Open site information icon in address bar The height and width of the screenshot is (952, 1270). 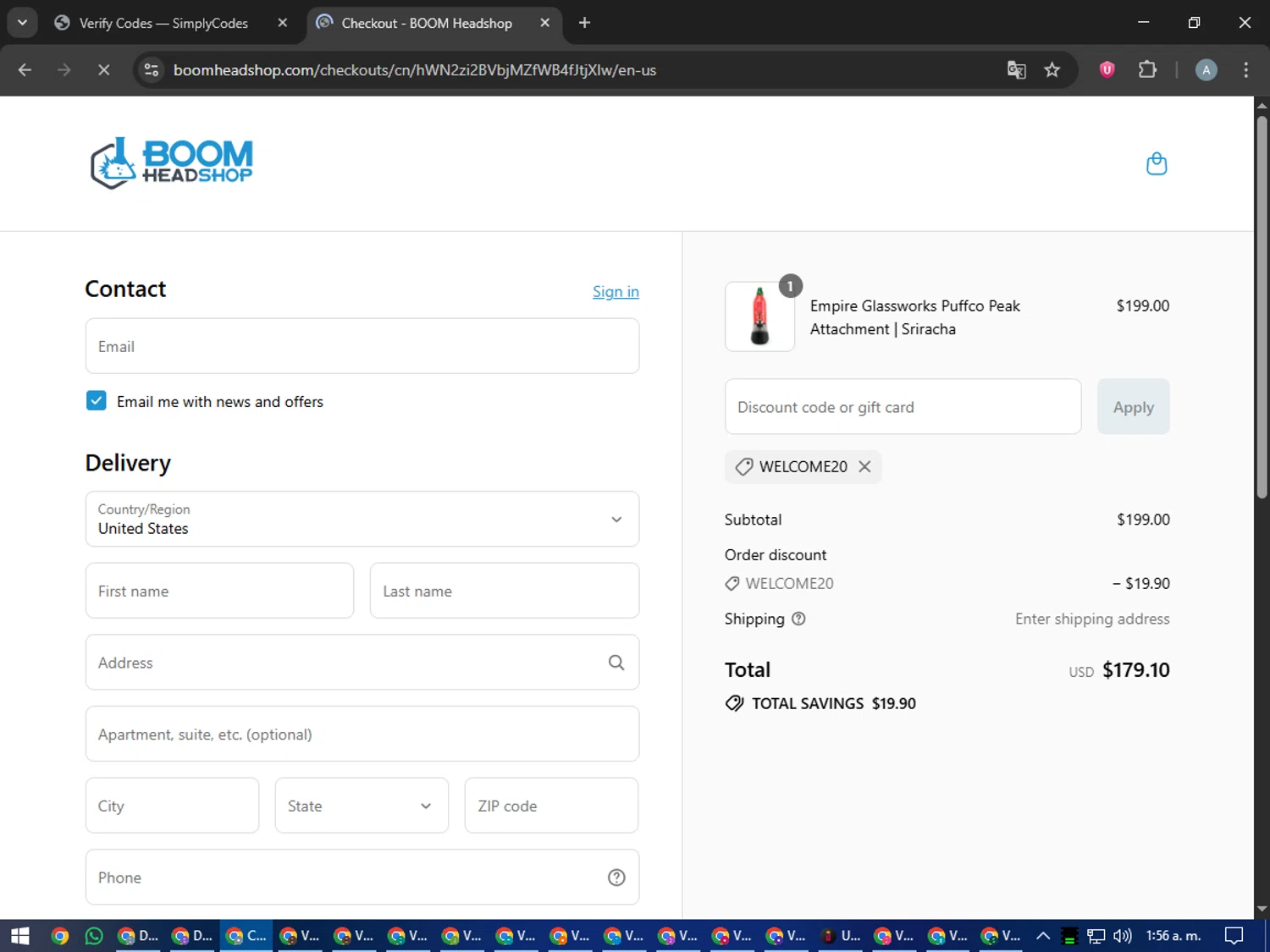[152, 70]
